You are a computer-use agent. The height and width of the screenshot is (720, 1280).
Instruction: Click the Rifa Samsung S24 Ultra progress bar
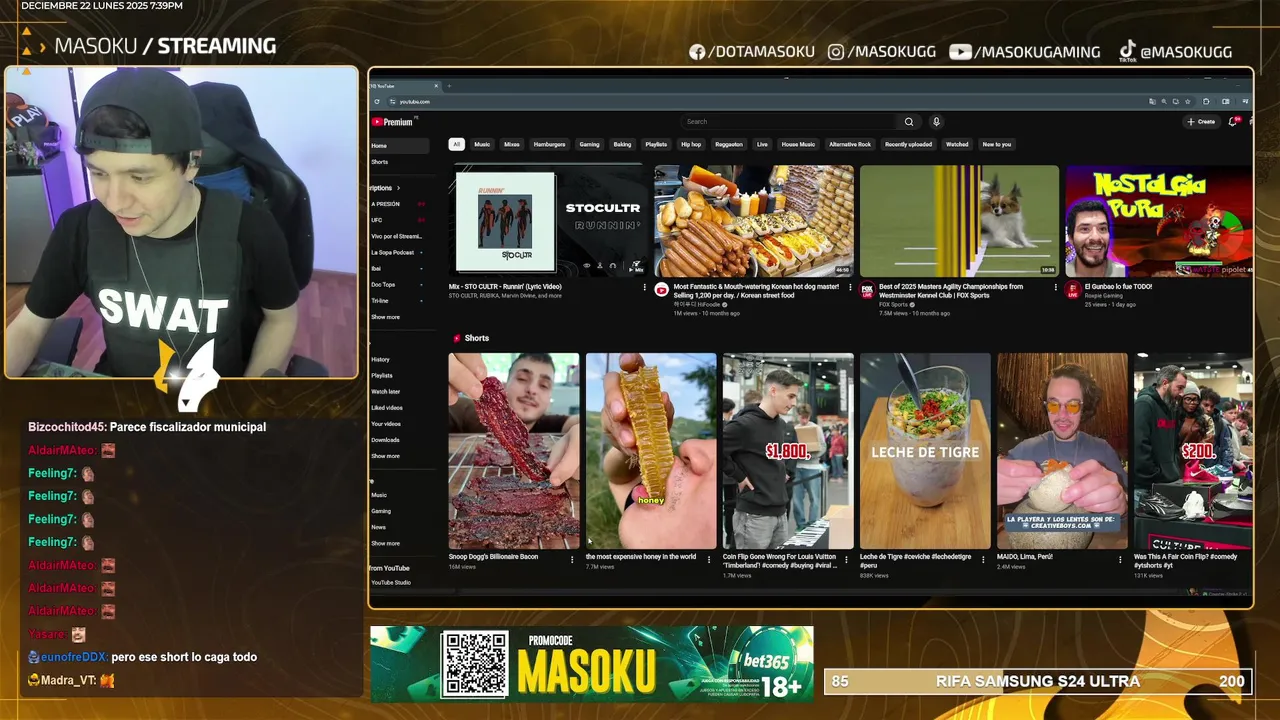coord(1038,681)
